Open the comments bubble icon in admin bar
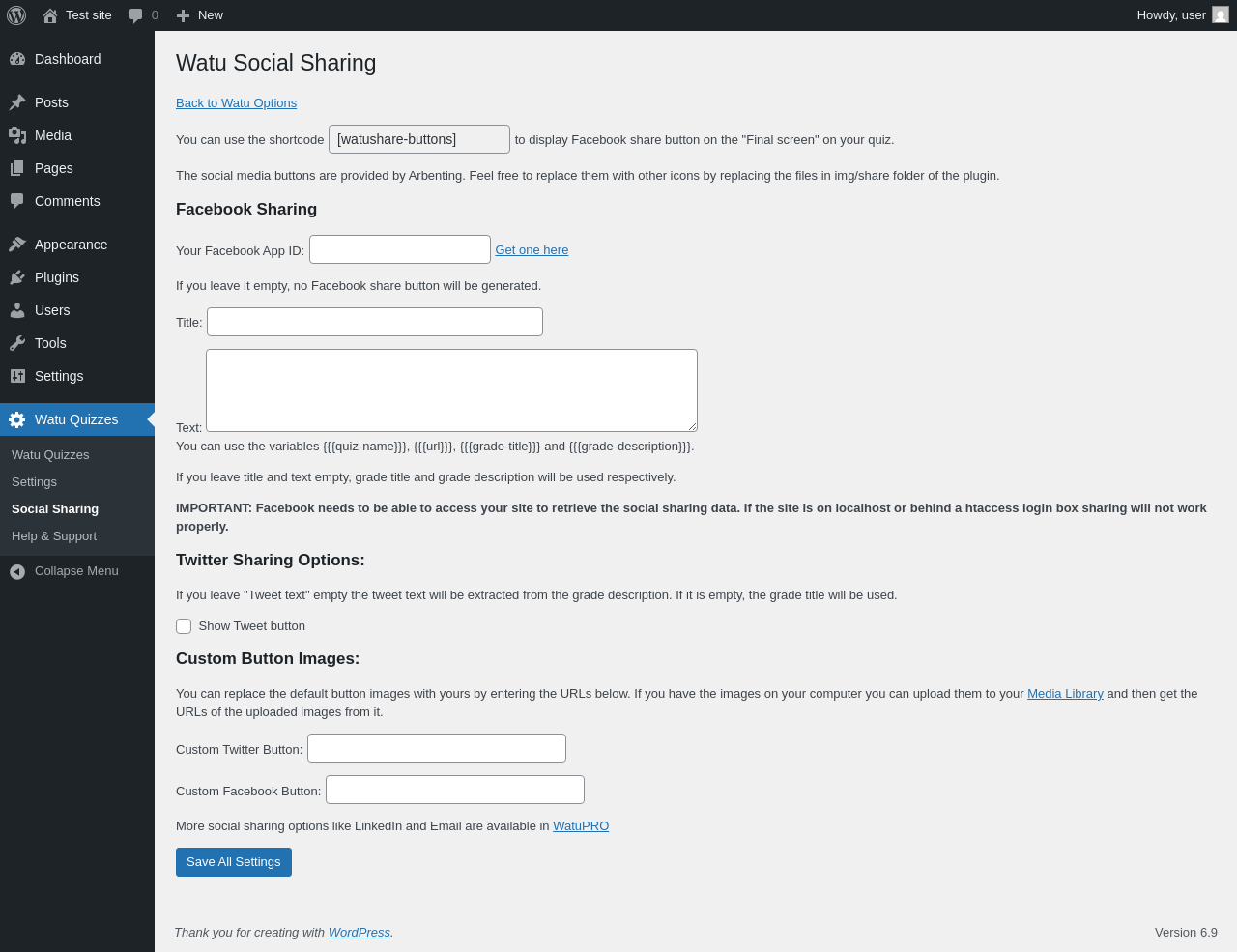The height and width of the screenshot is (952, 1237). pos(136,15)
